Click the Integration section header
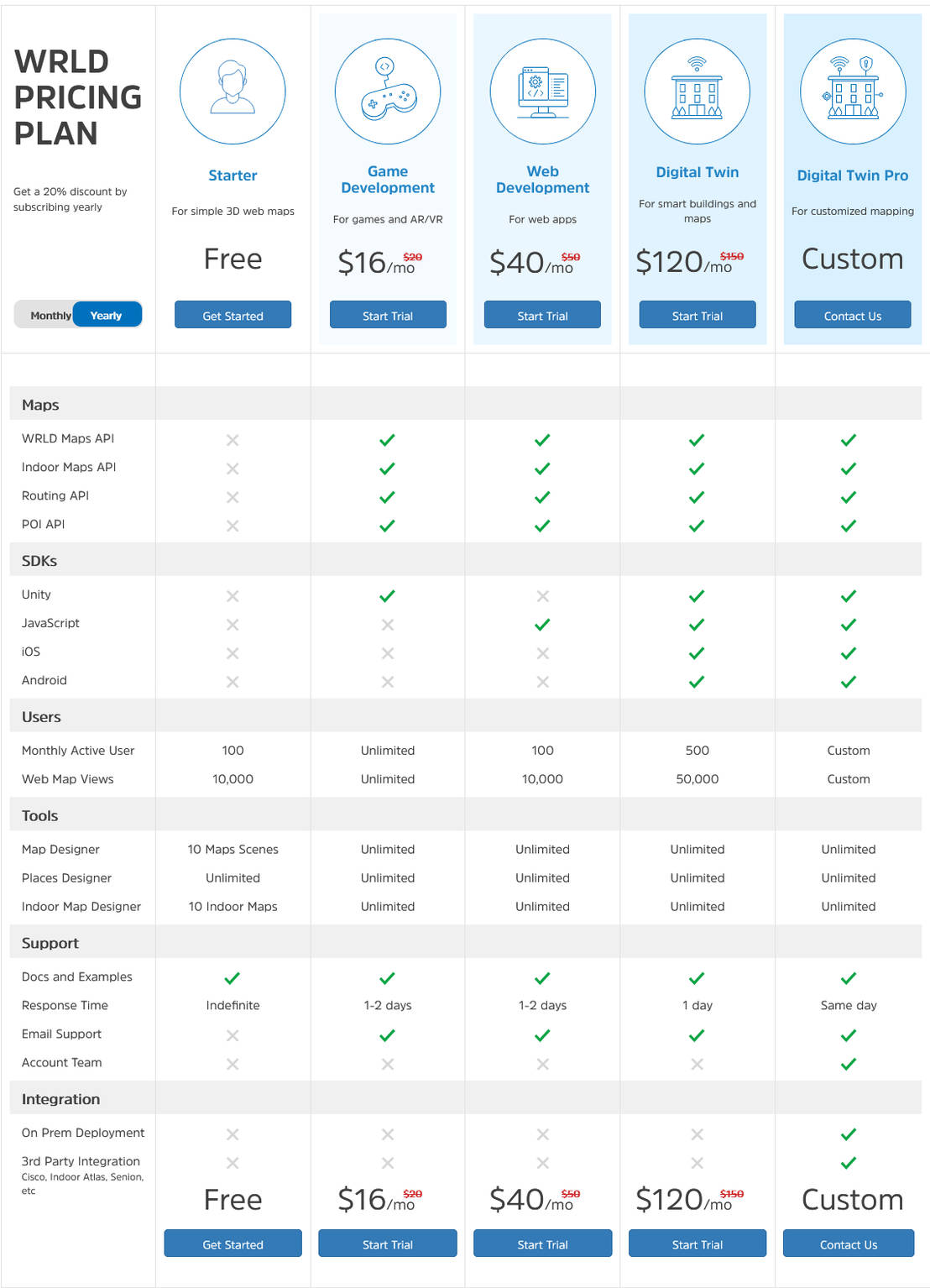Screen dimensions: 930x1288 [x=465, y=1099]
